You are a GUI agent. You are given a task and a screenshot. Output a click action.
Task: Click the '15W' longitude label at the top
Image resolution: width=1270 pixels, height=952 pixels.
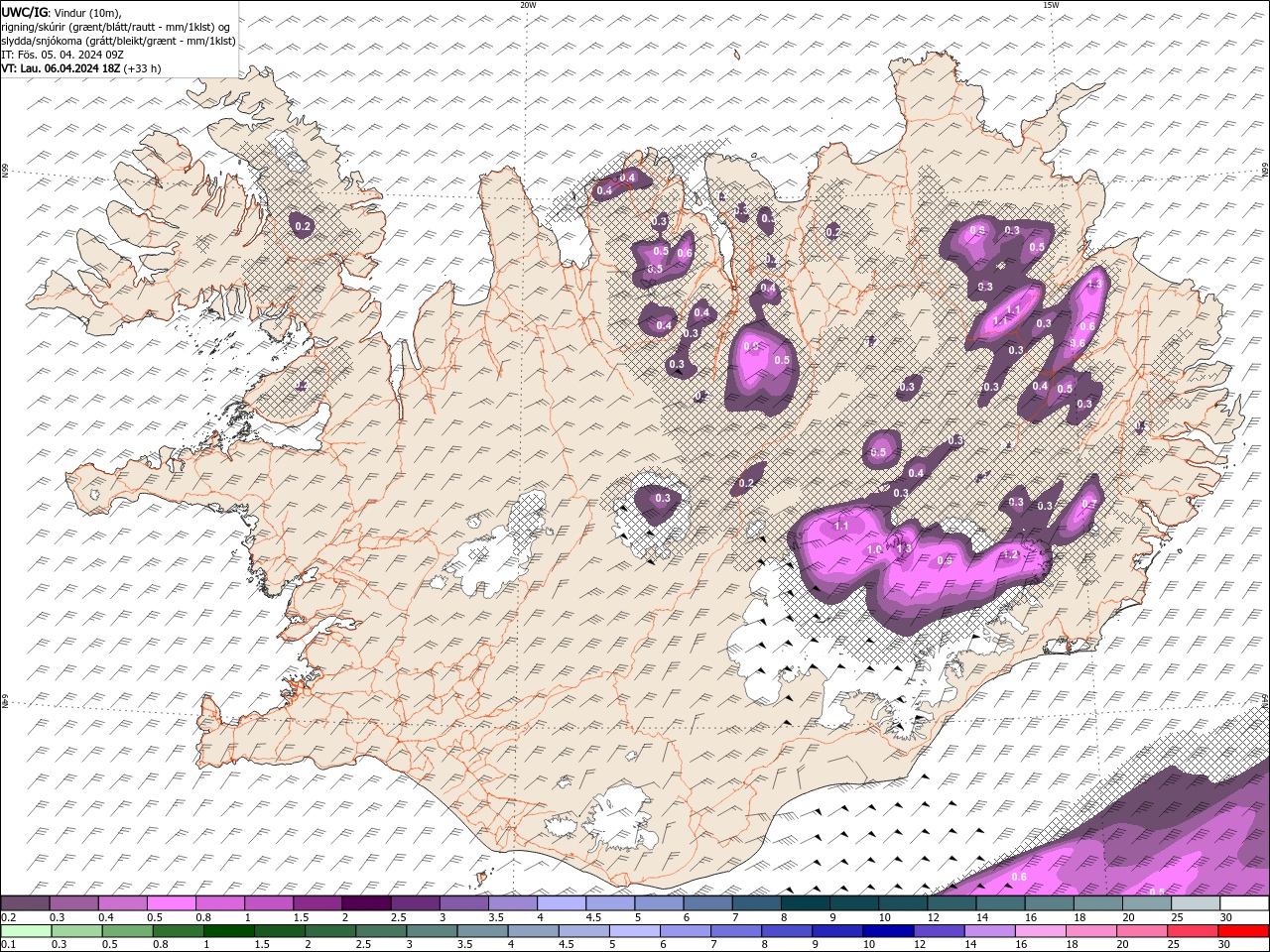1051,5
